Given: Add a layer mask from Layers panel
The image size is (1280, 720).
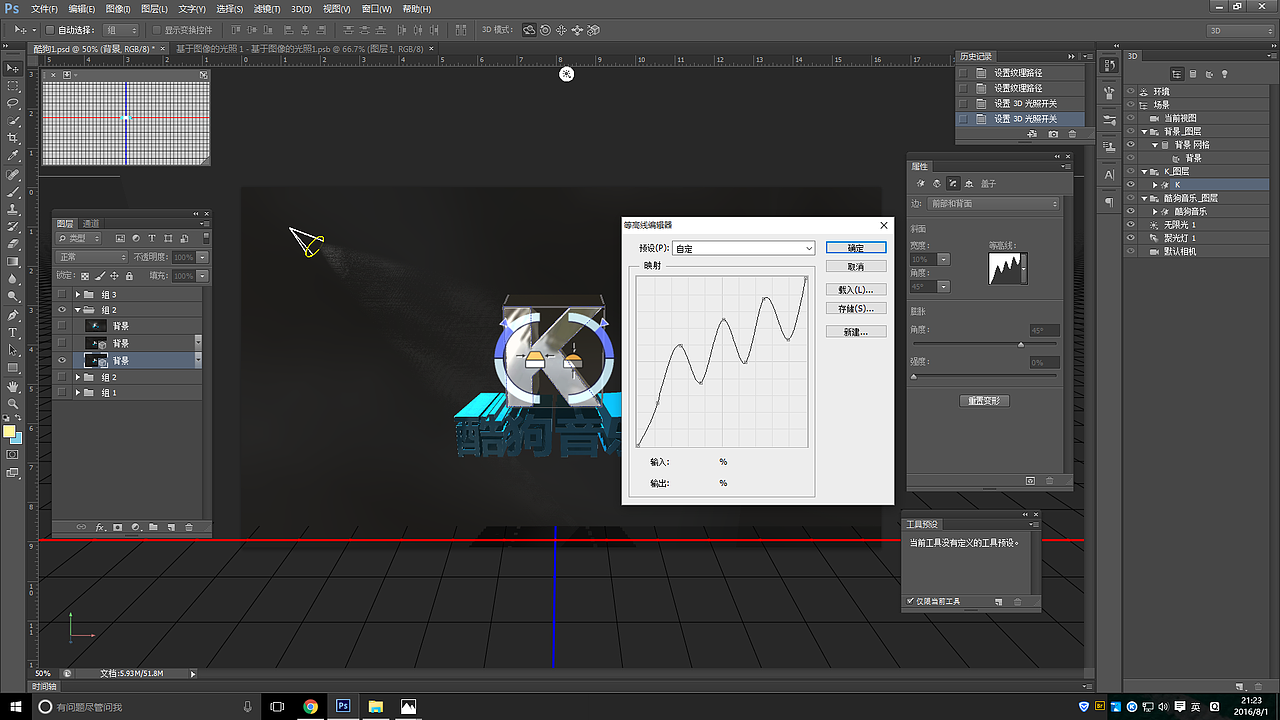Looking at the screenshot, I should [x=118, y=526].
